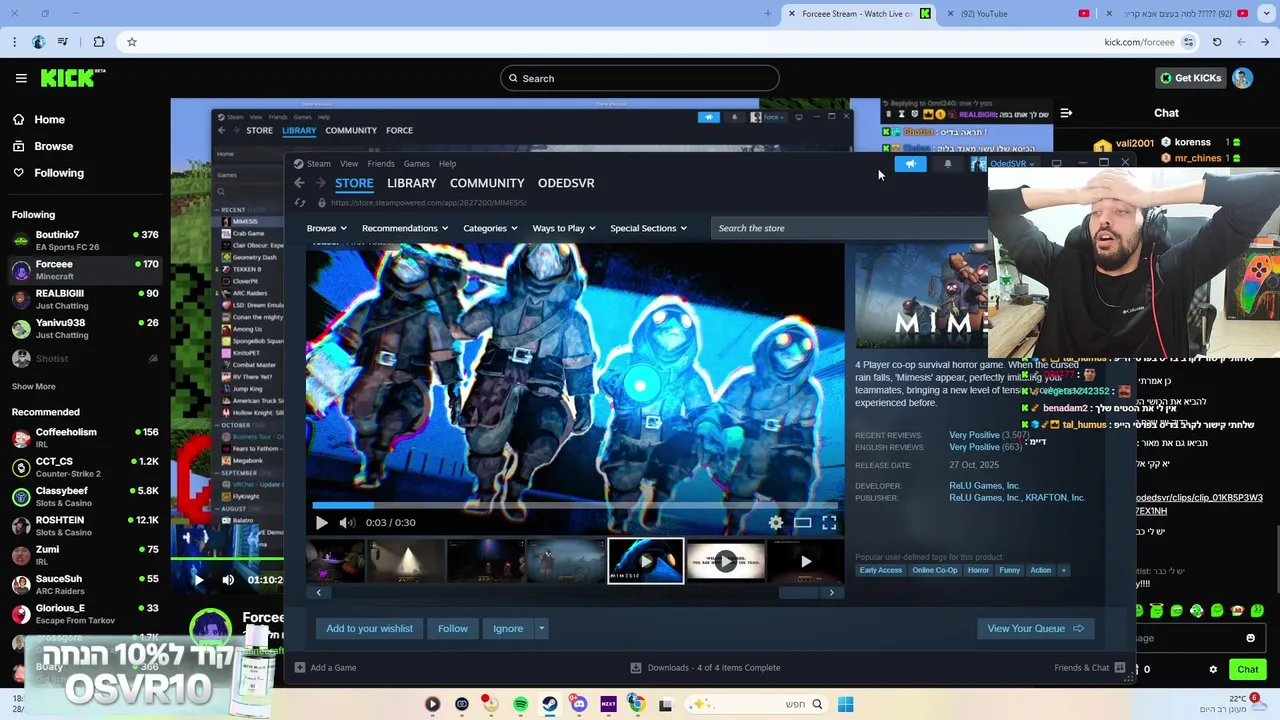Click Add a Game in Steam

(x=326, y=667)
